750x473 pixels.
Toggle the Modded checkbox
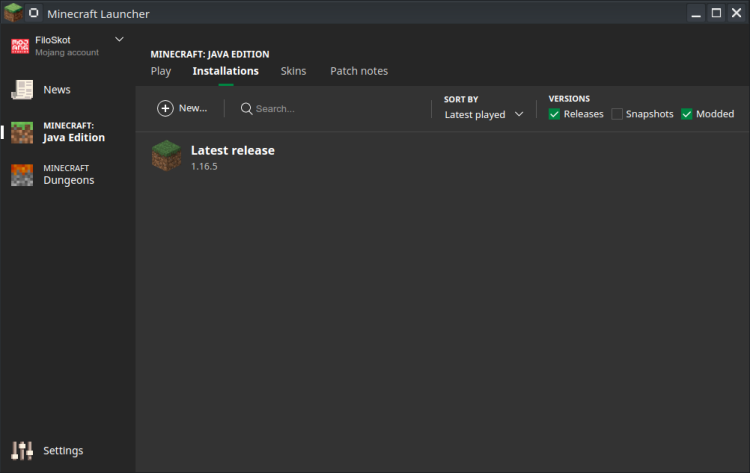point(686,114)
